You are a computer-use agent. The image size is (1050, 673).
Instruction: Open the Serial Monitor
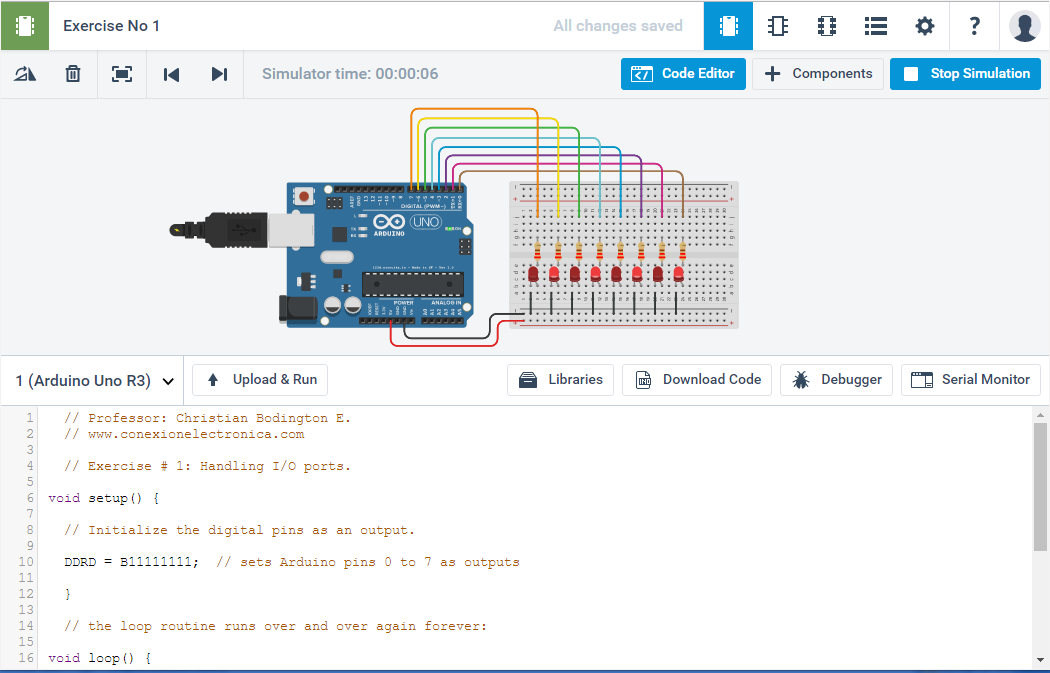(971, 380)
